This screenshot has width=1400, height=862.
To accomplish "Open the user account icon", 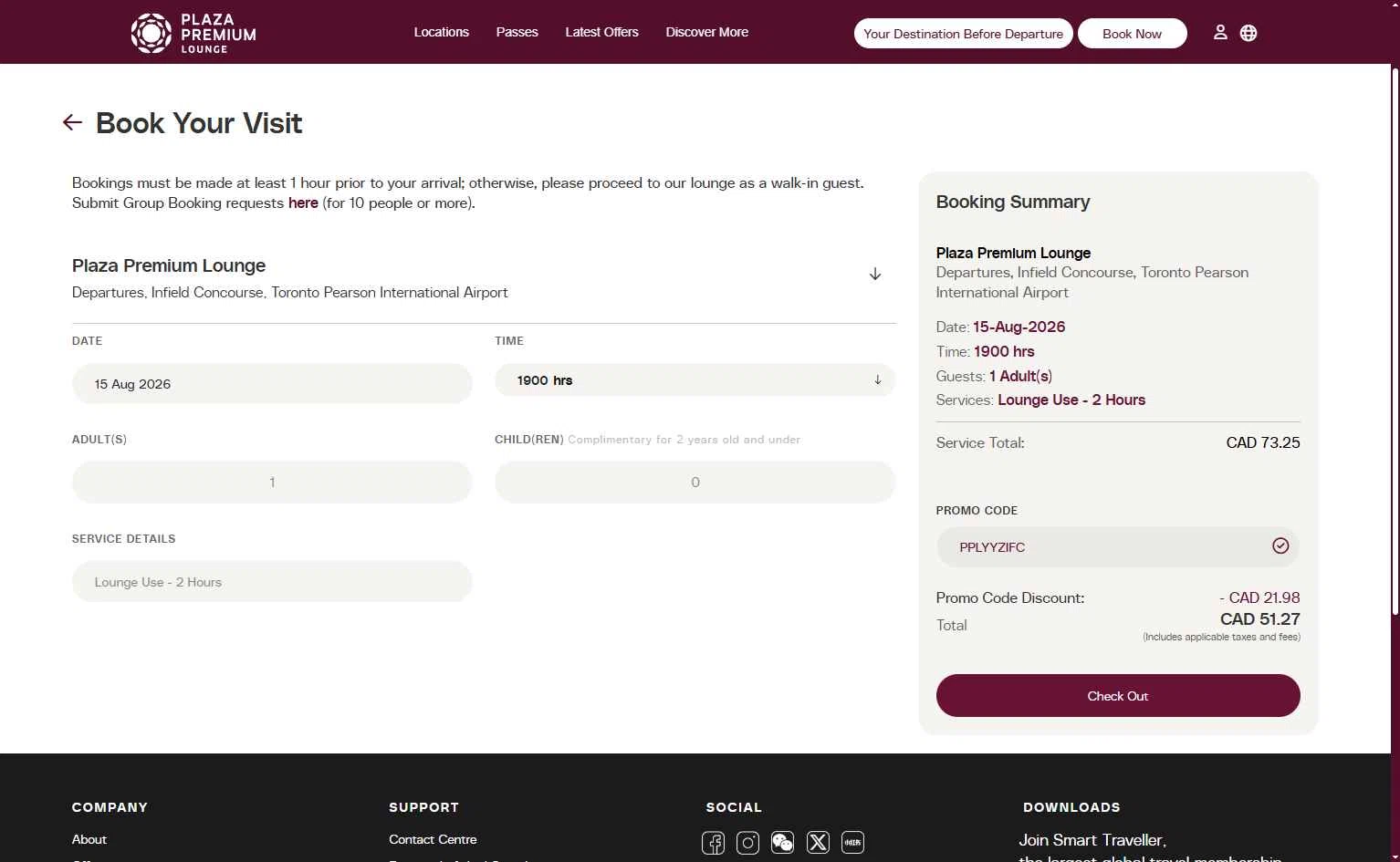I will pos(1220,33).
